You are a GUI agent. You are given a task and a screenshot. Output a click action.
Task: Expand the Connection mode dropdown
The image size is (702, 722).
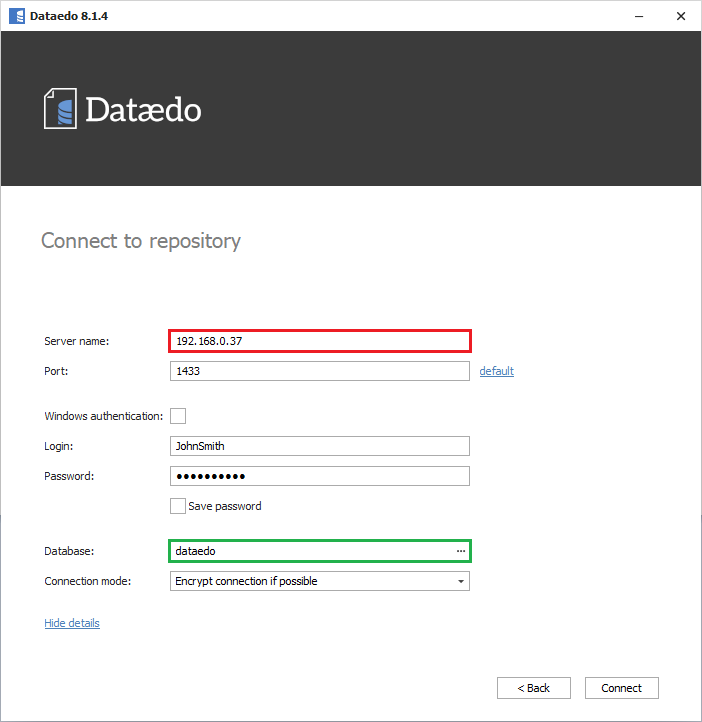point(460,581)
